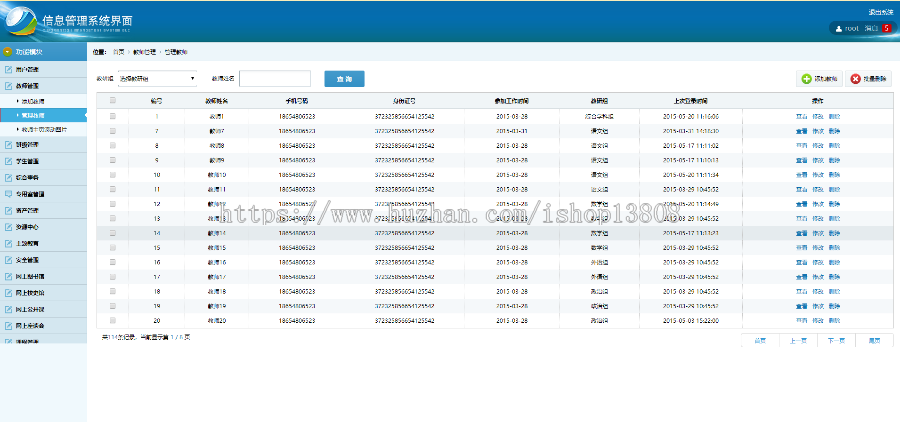Click the 用户管理 sidebar icon
The image size is (900, 422).
(x=9, y=69)
